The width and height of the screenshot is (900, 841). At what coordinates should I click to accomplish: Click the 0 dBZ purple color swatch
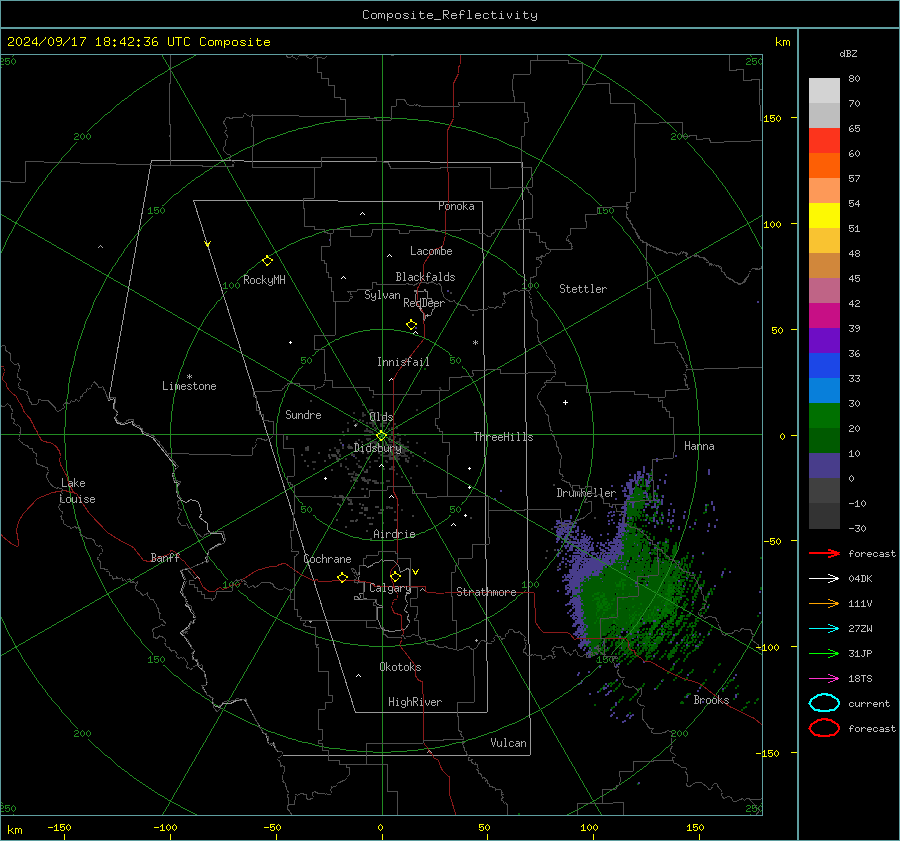click(x=824, y=466)
